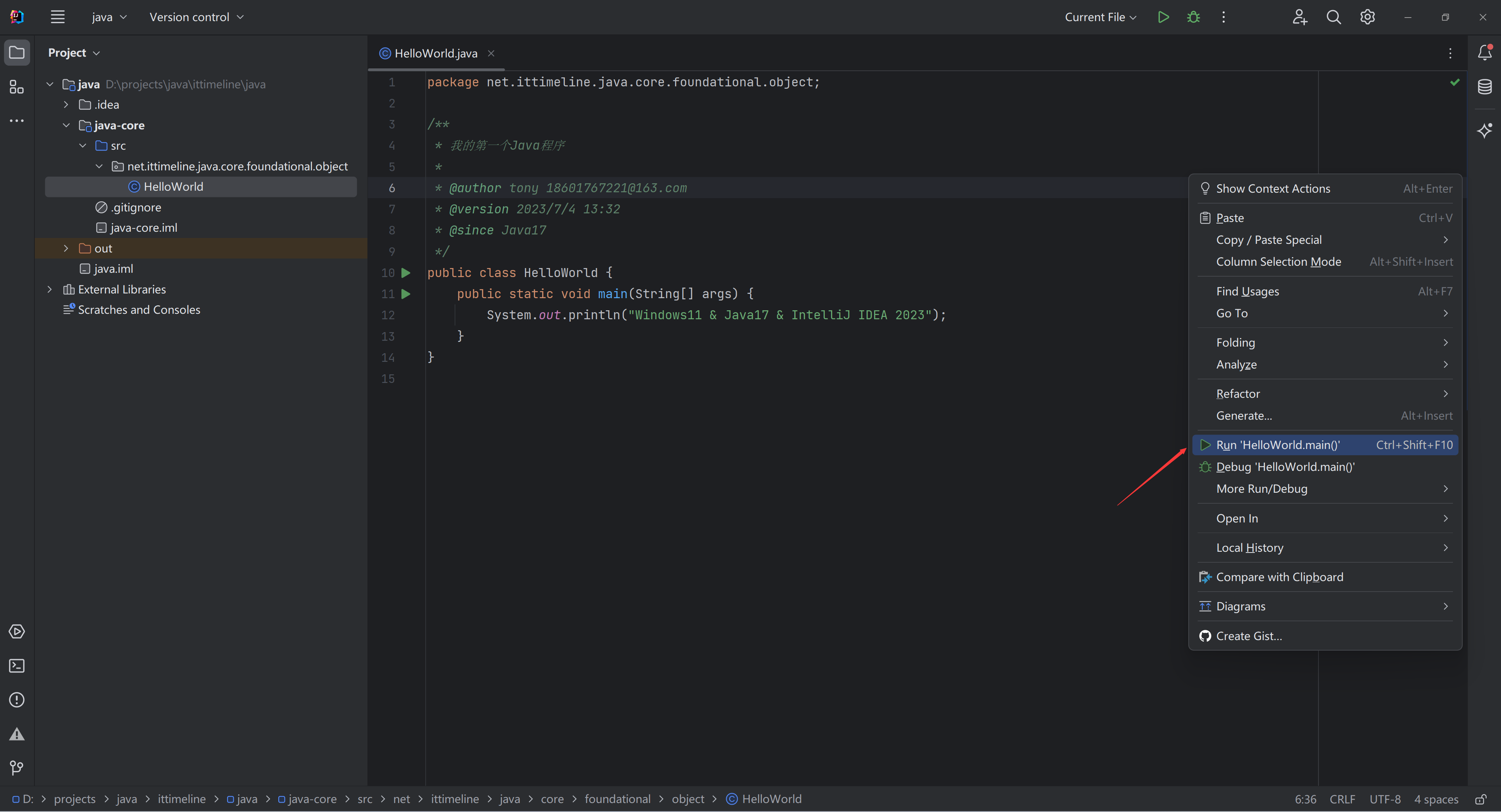Open the Git tool window icon
This screenshot has height=812, width=1501.
click(x=17, y=768)
